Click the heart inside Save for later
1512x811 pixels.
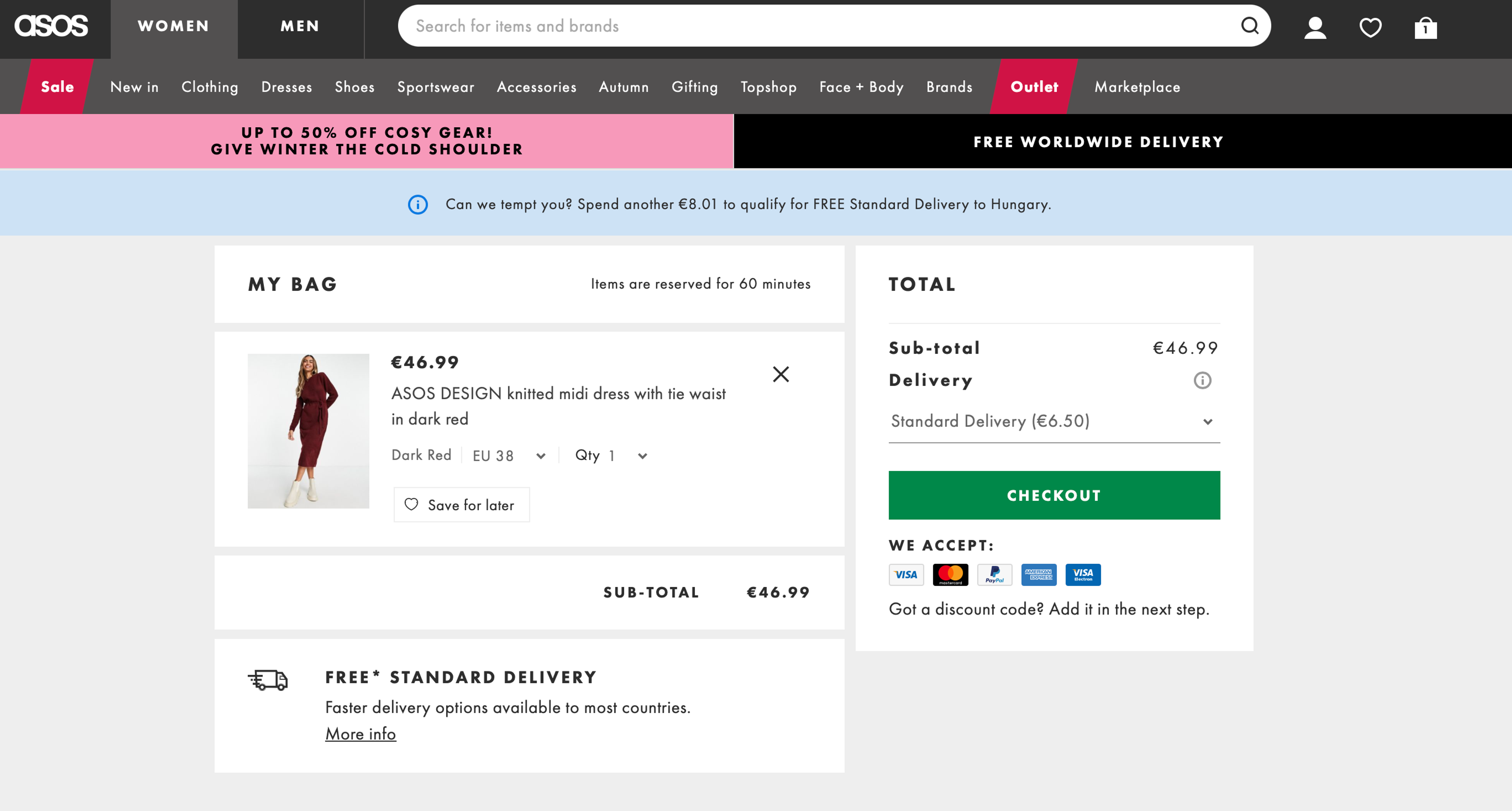click(x=411, y=505)
